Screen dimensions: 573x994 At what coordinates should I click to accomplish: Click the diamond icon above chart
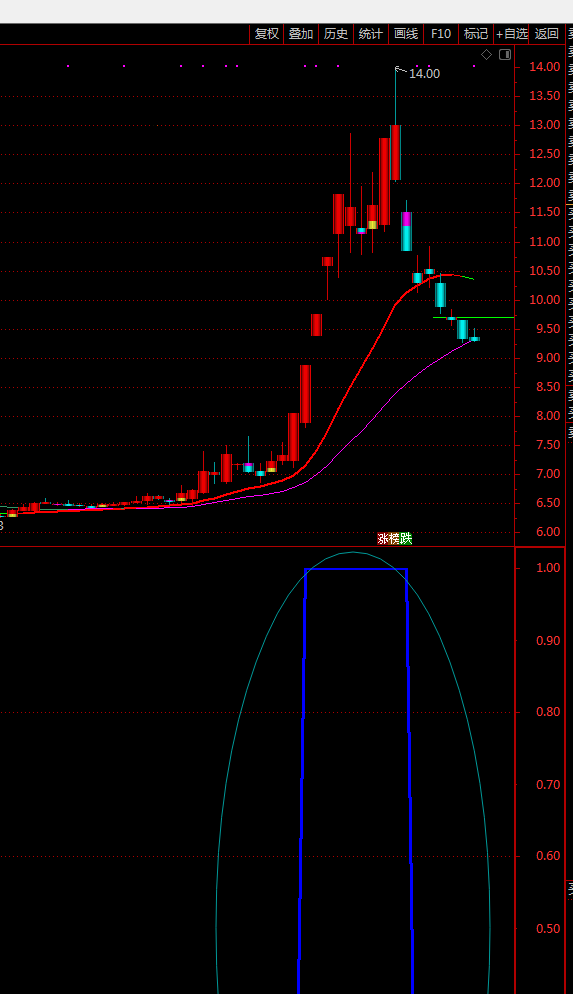(487, 55)
